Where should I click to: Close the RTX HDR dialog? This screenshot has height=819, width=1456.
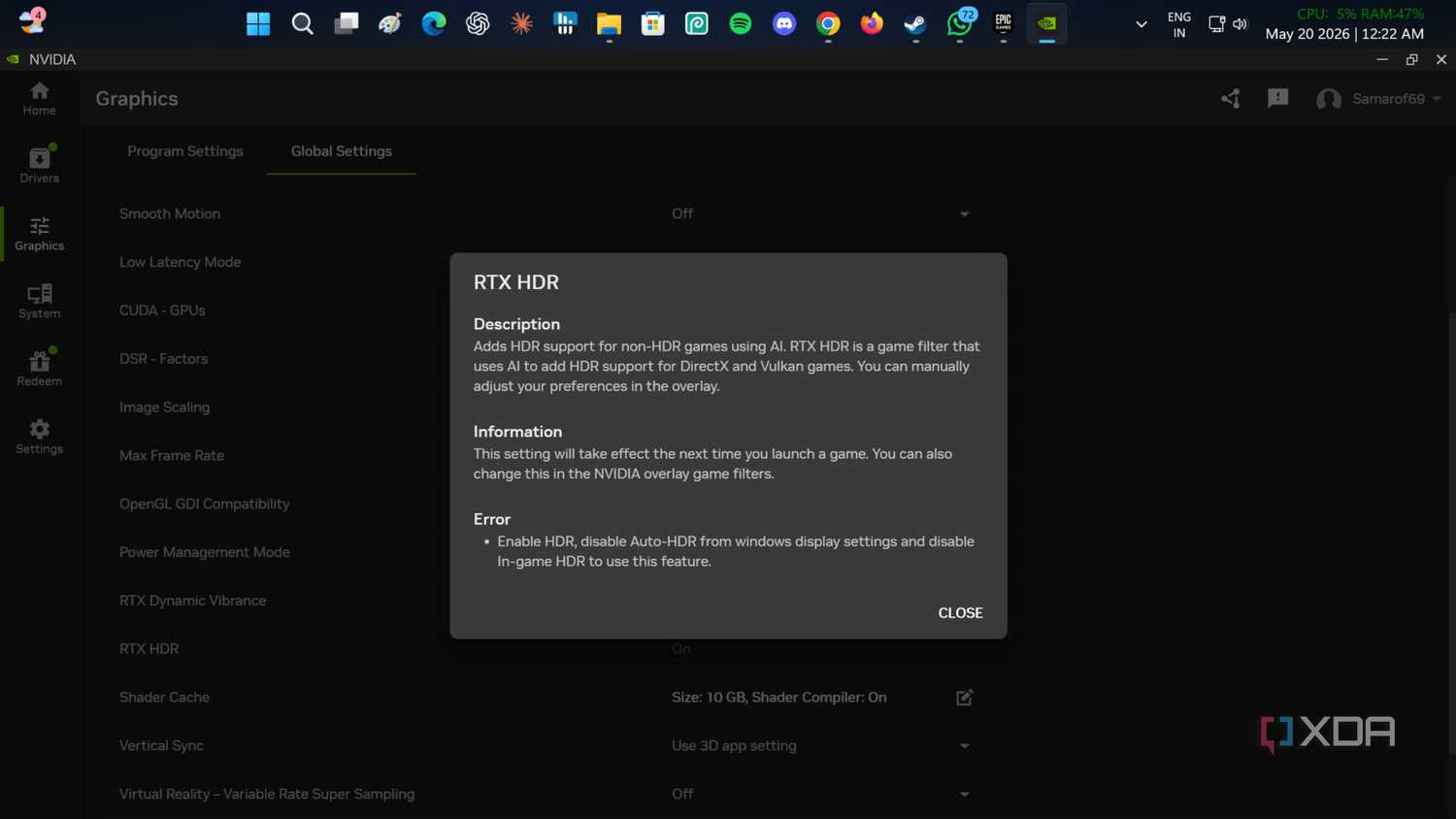[960, 613]
